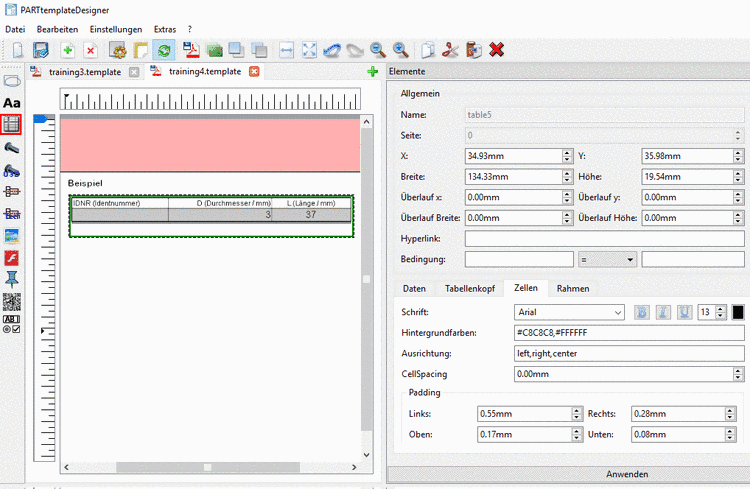Select the Flash element tool
750x489 pixels.
[x=11, y=258]
